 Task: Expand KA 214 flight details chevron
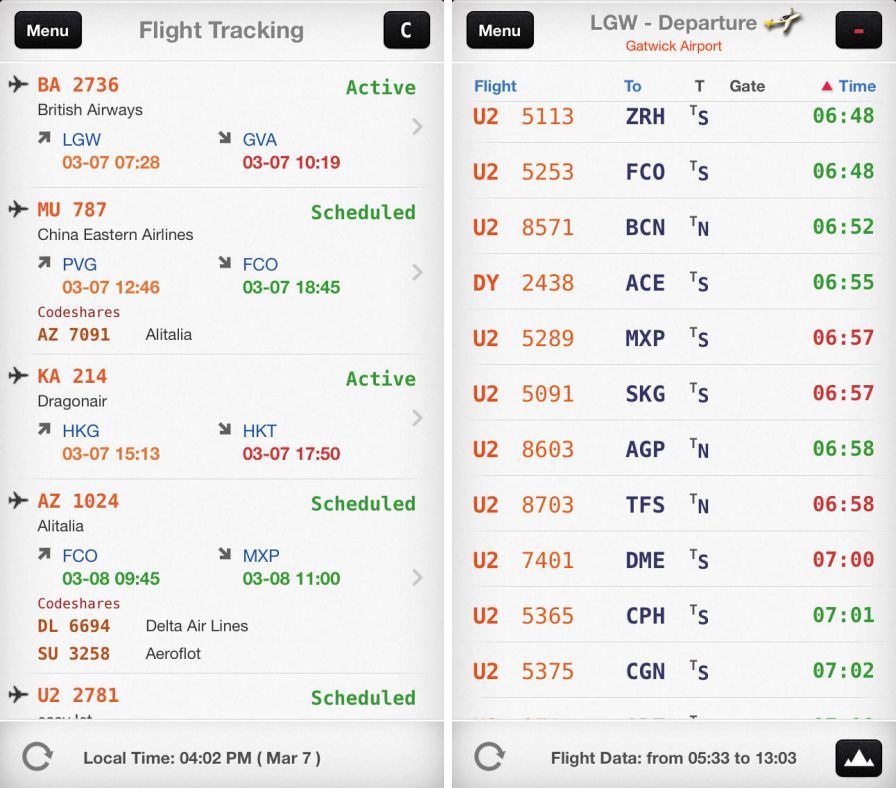pyautogui.click(x=417, y=418)
